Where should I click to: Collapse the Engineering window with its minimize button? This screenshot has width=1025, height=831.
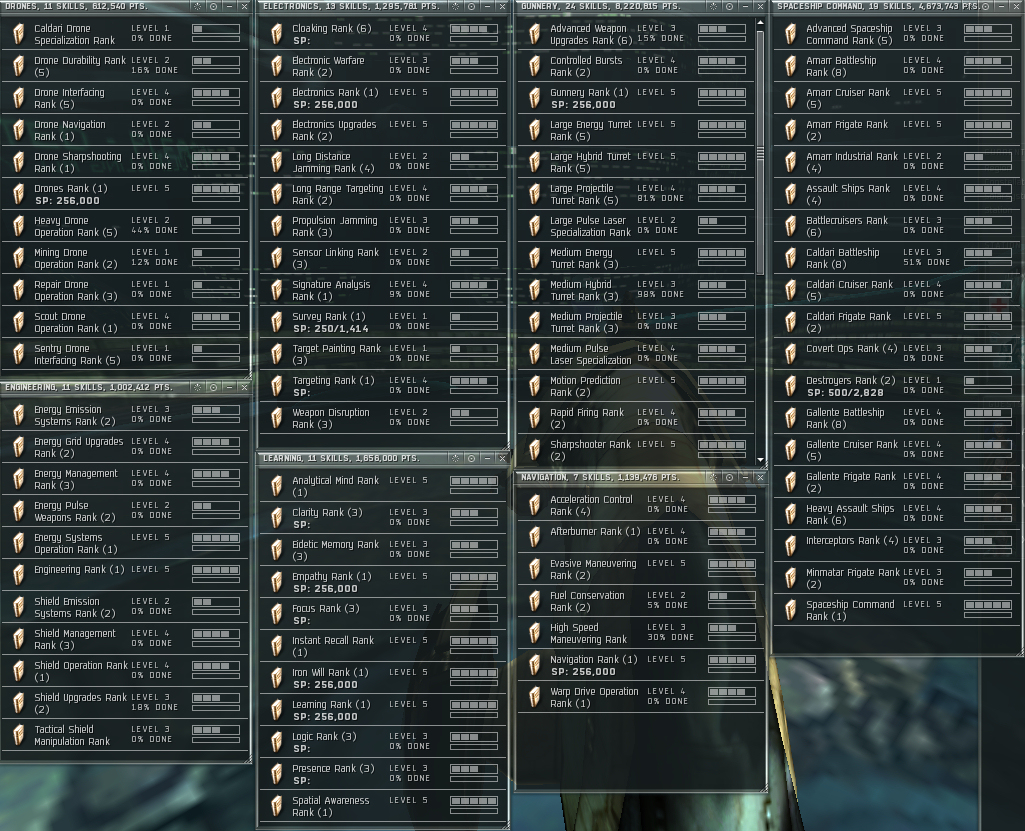229,387
